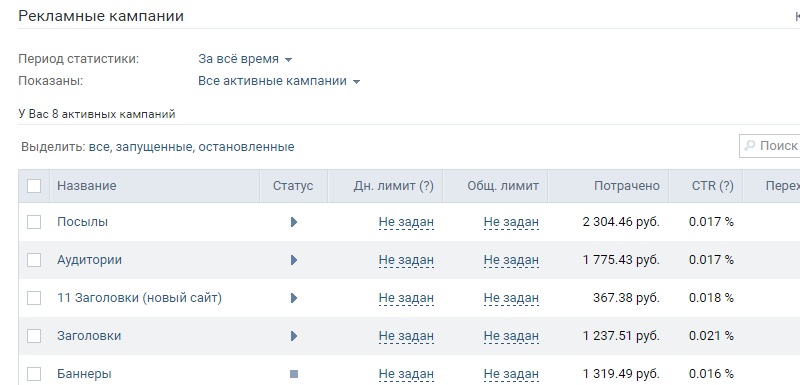Select launched campaigns via запущенные link

coord(154,147)
